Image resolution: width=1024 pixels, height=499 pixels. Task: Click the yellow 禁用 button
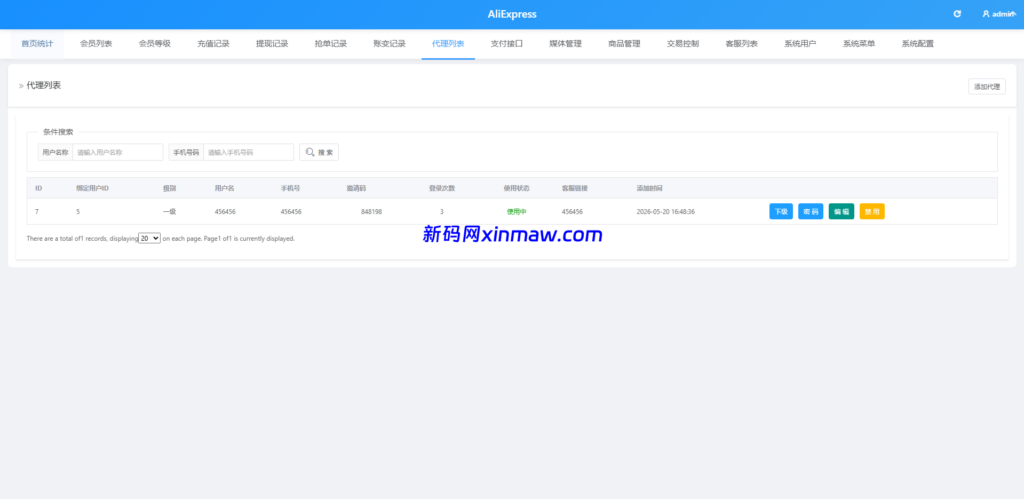[872, 212]
